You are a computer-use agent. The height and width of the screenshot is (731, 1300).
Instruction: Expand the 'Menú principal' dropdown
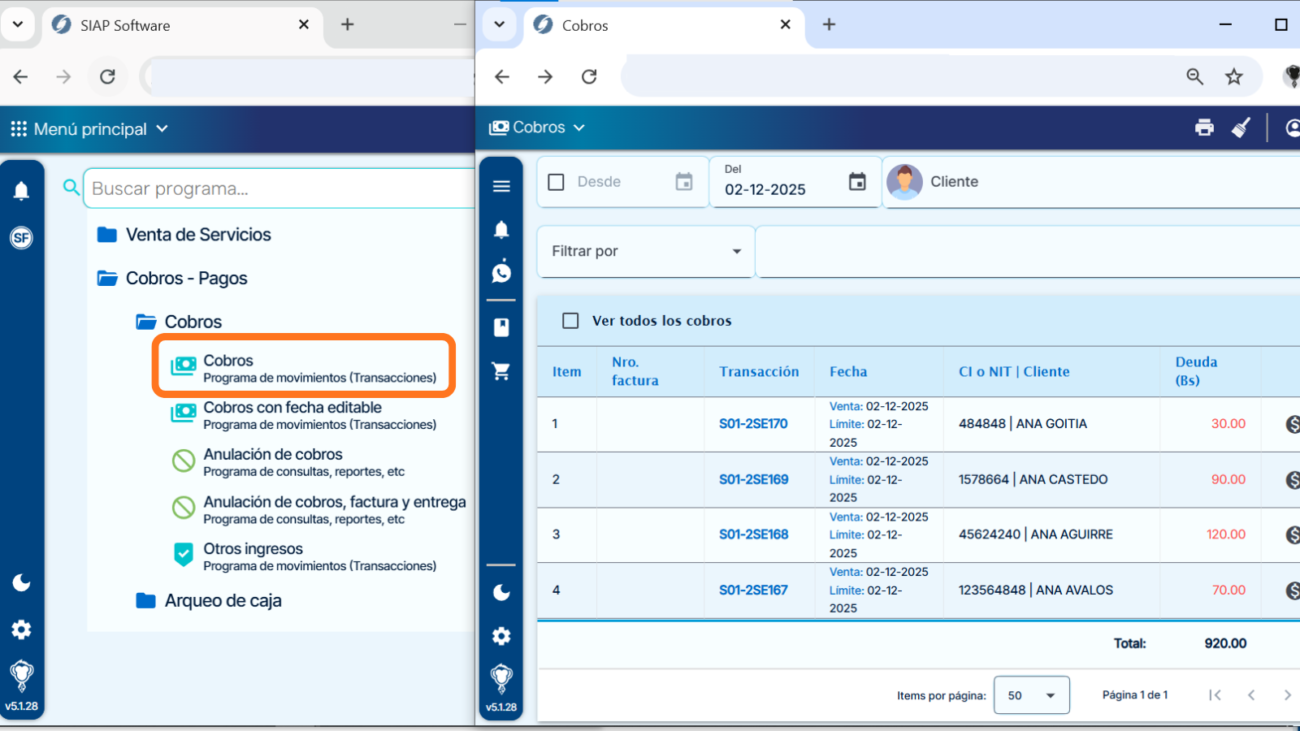coord(90,129)
